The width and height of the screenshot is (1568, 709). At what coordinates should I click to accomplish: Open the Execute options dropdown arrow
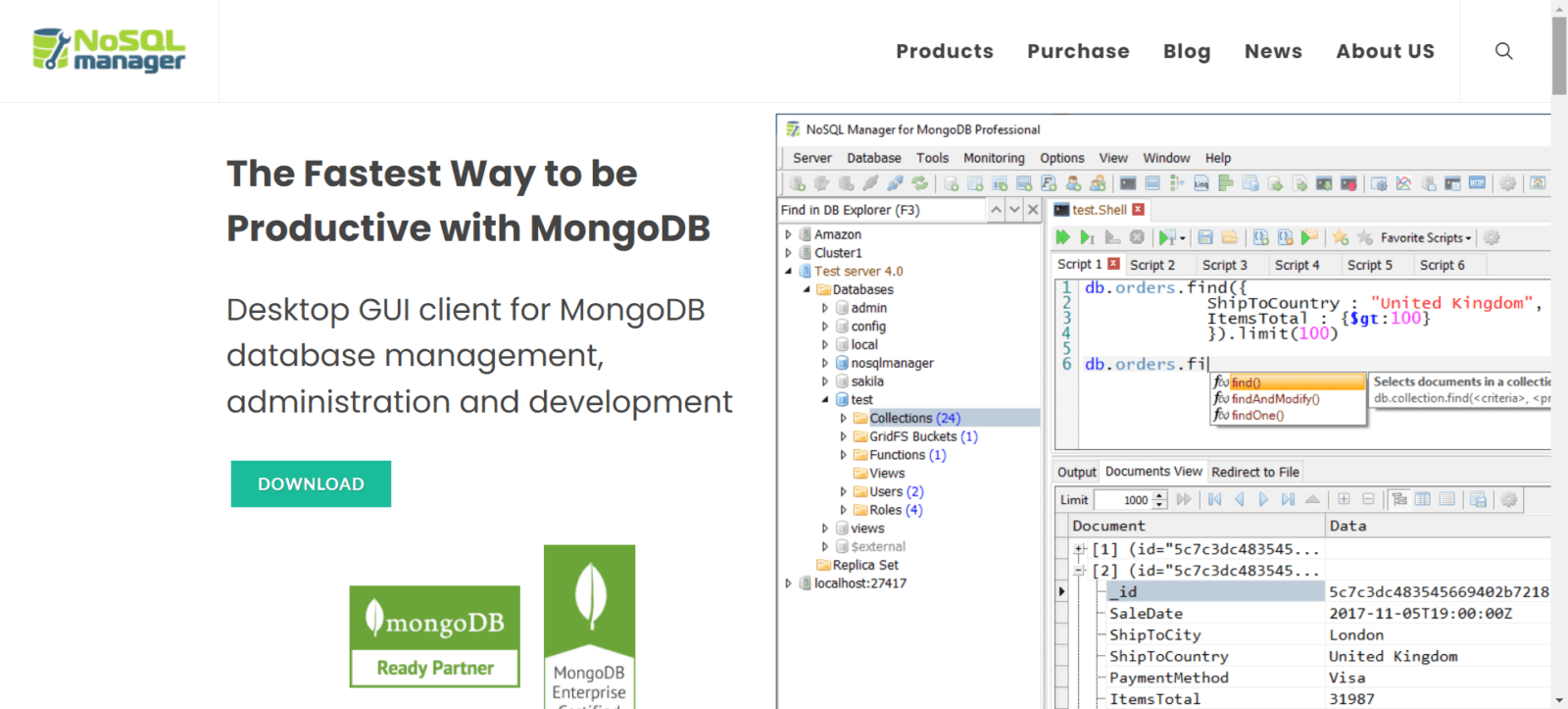tap(1183, 238)
